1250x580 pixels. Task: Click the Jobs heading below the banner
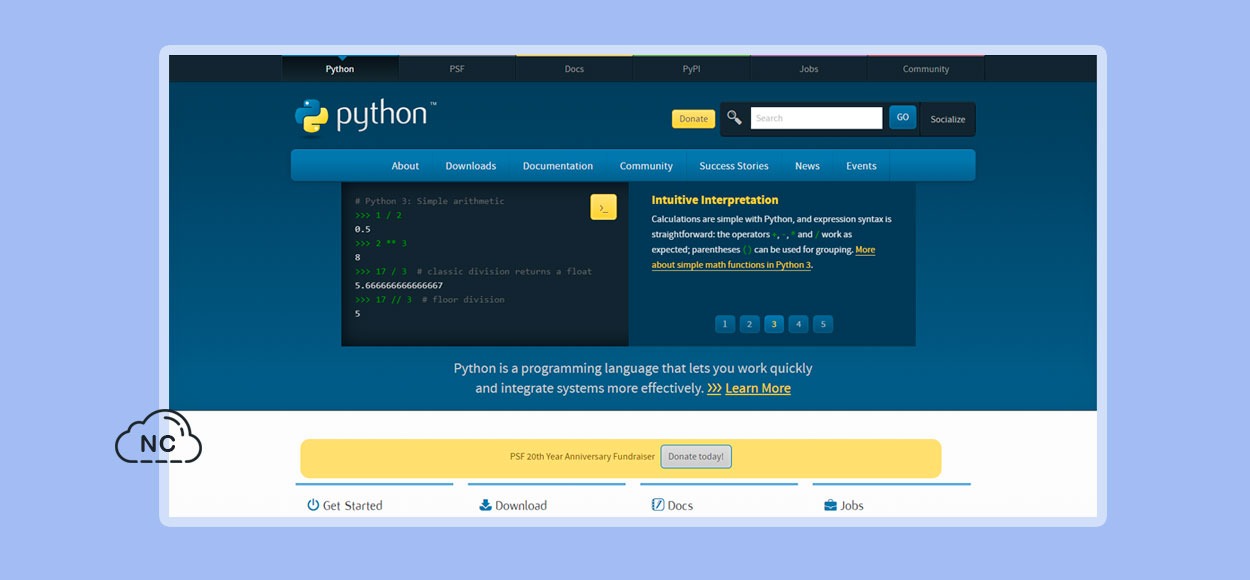(x=852, y=506)
